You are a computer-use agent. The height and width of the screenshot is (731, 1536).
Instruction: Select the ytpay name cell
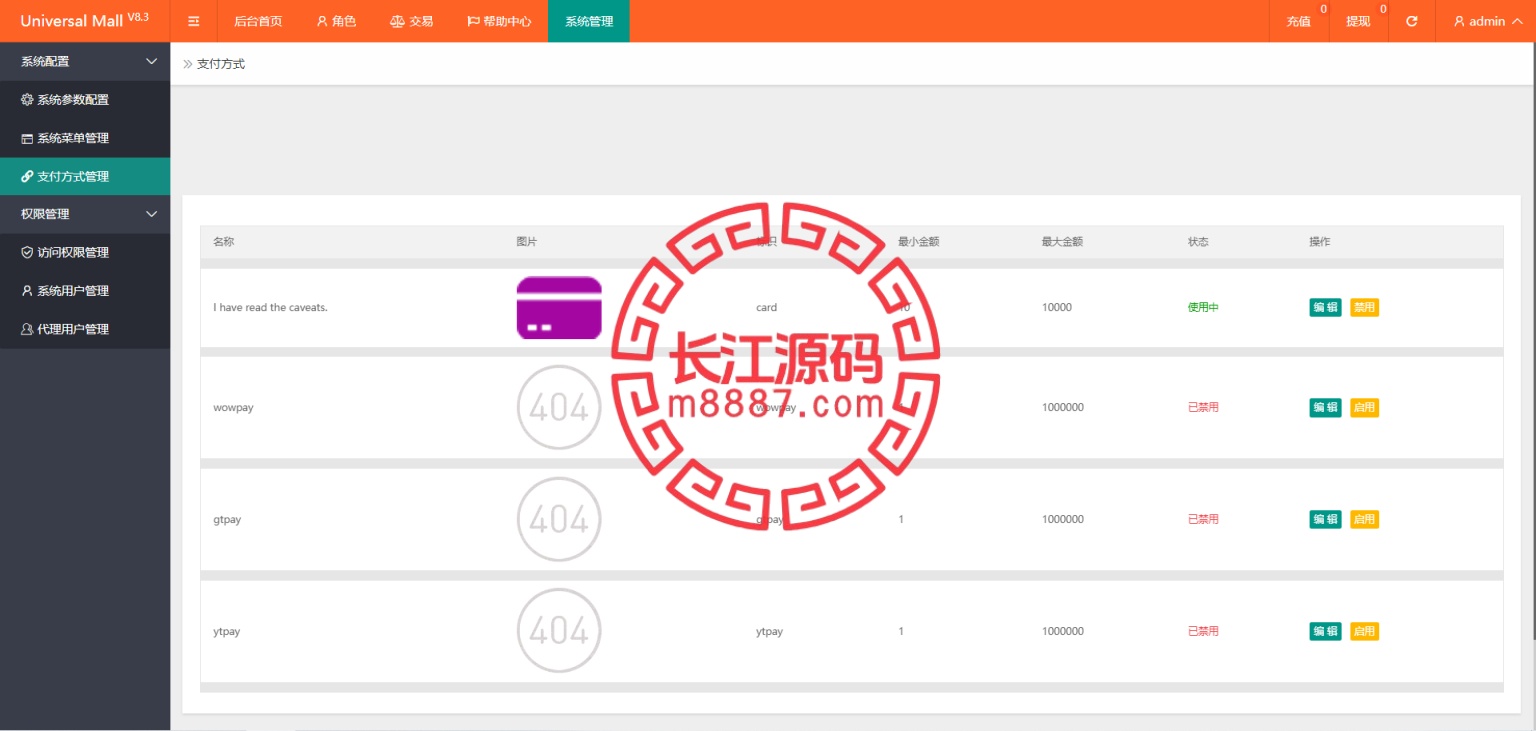coord(226,631)
